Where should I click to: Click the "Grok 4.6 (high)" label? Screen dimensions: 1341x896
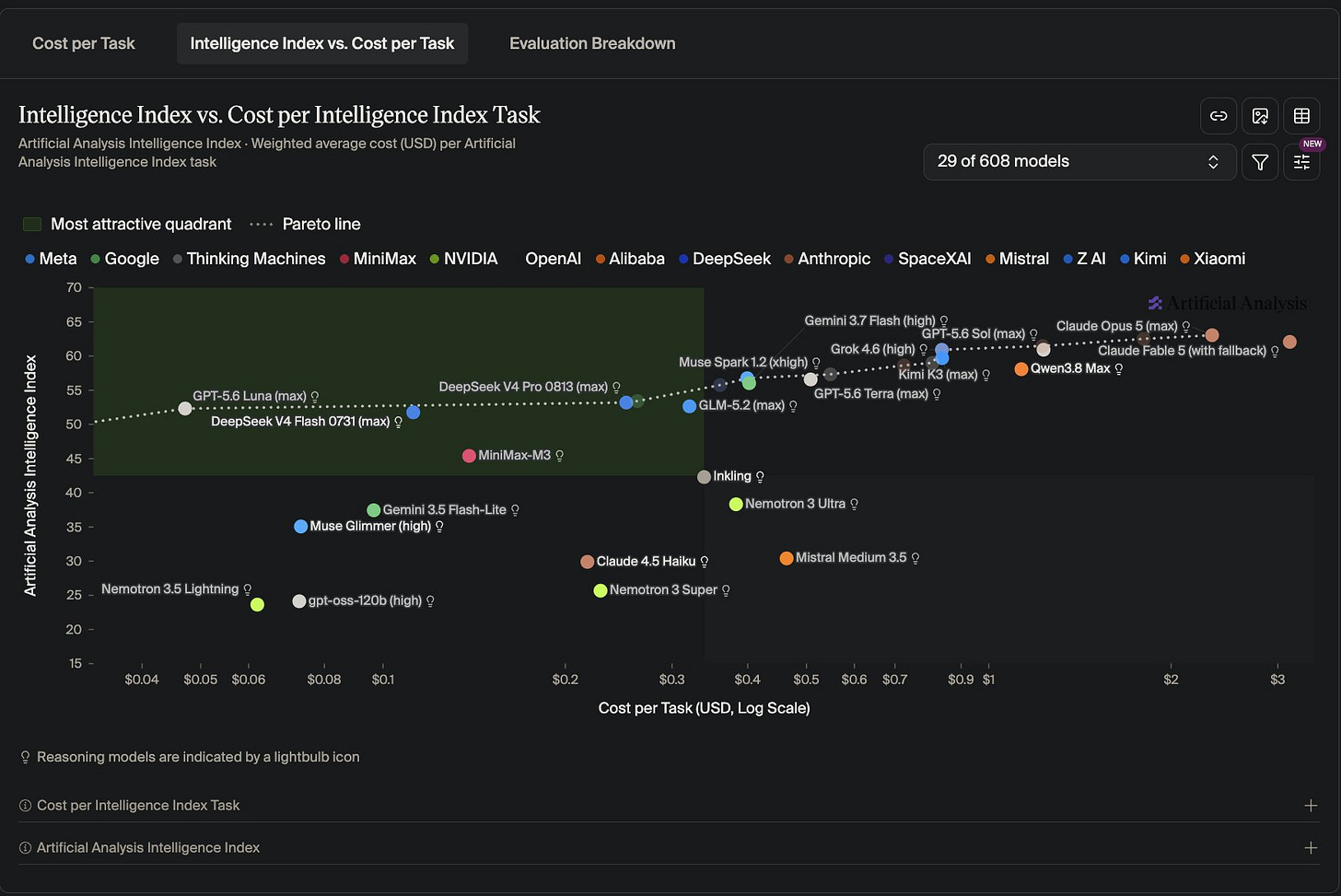coord(873,350)
